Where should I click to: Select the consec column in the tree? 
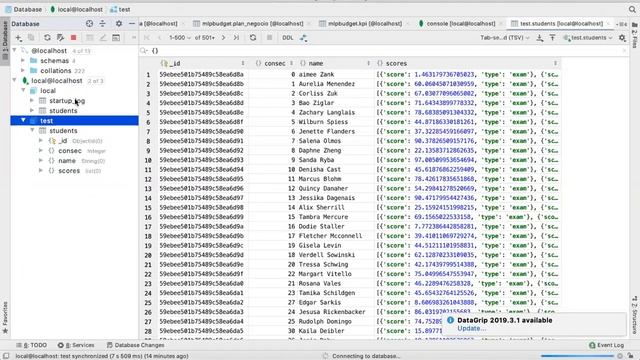pos(70,151)
